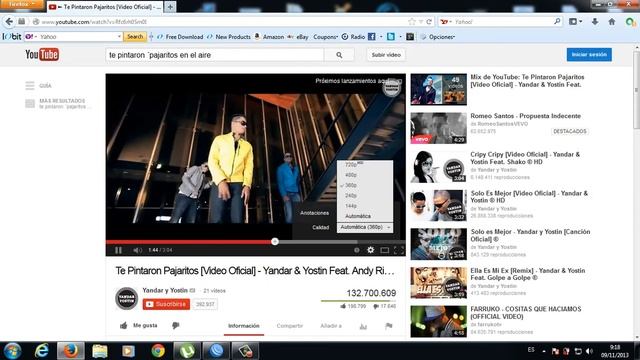This screenshot has height=360, width=640.
Task: Open the player settings gear
Action: click(370, 250)
